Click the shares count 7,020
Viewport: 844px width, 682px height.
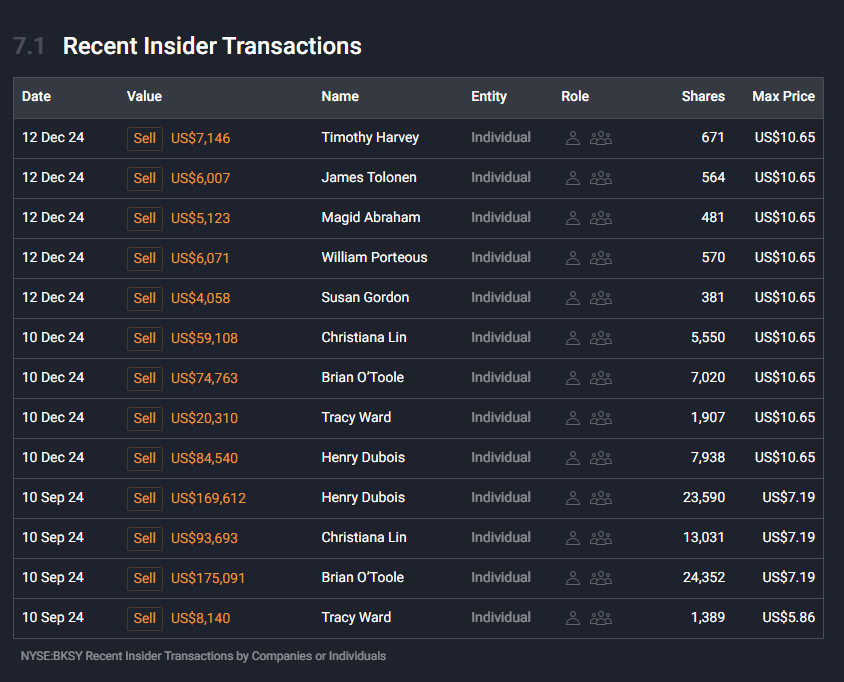point(707,378)
